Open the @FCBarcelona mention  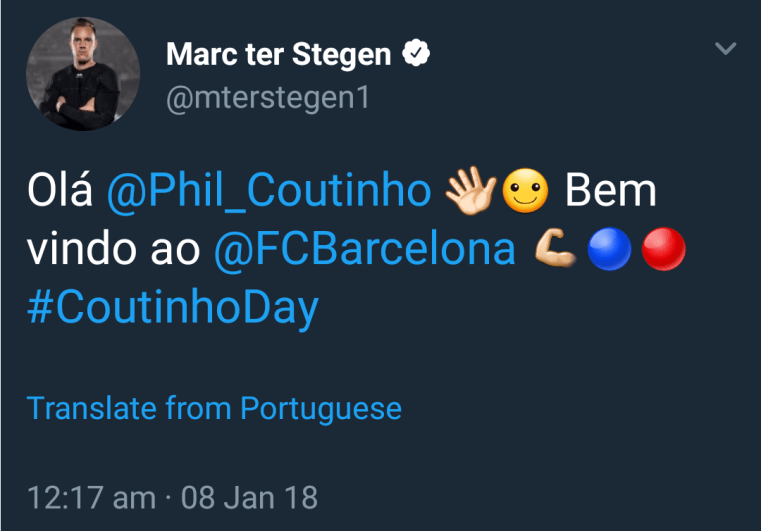click(365, 250)
